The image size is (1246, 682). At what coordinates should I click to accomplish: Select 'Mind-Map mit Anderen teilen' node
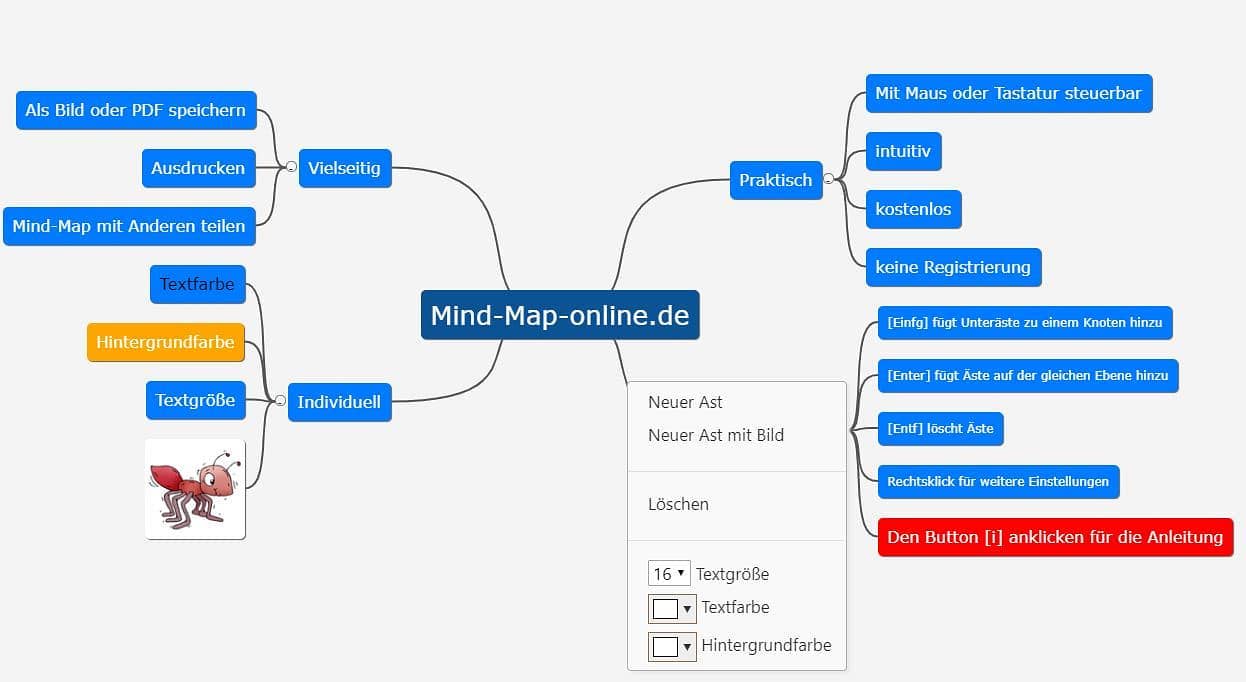pyautogui.click(x=129, y=226)
